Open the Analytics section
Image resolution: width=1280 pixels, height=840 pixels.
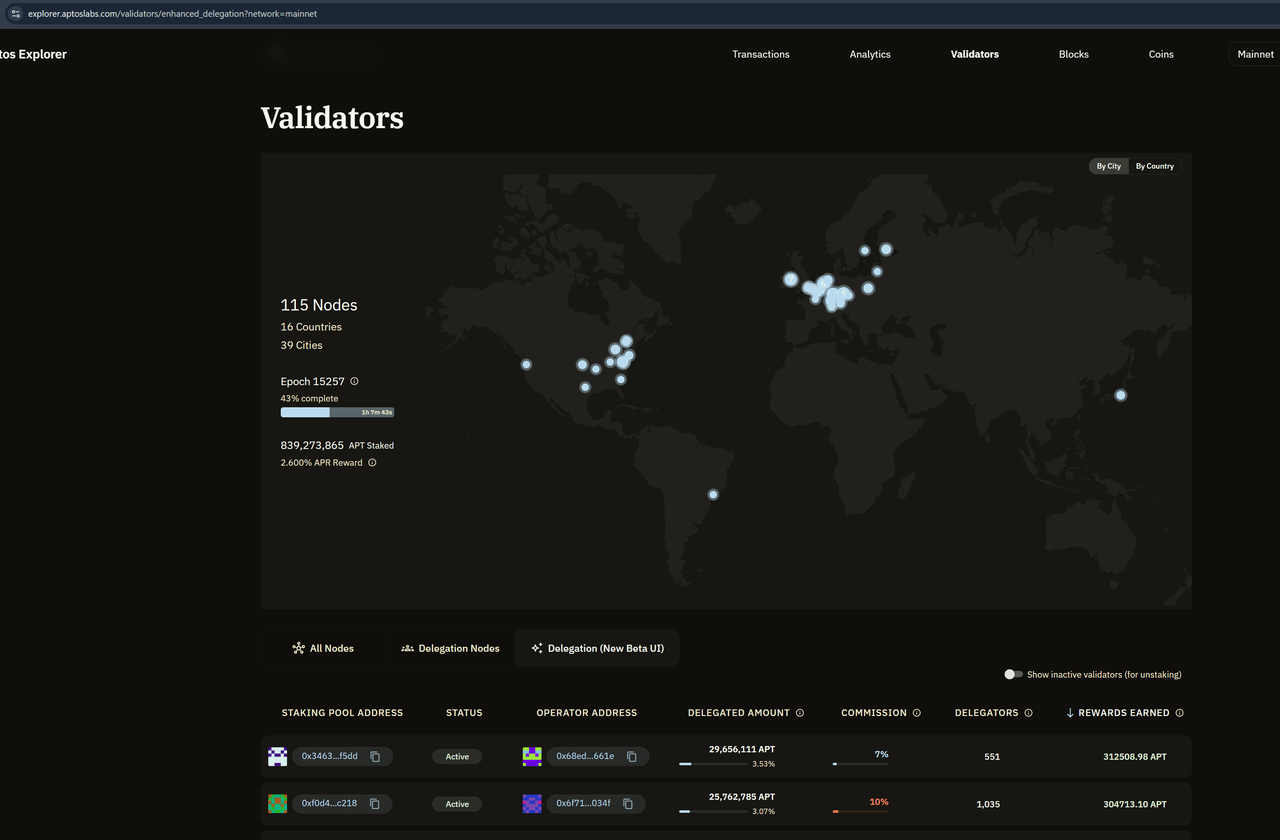869,54
